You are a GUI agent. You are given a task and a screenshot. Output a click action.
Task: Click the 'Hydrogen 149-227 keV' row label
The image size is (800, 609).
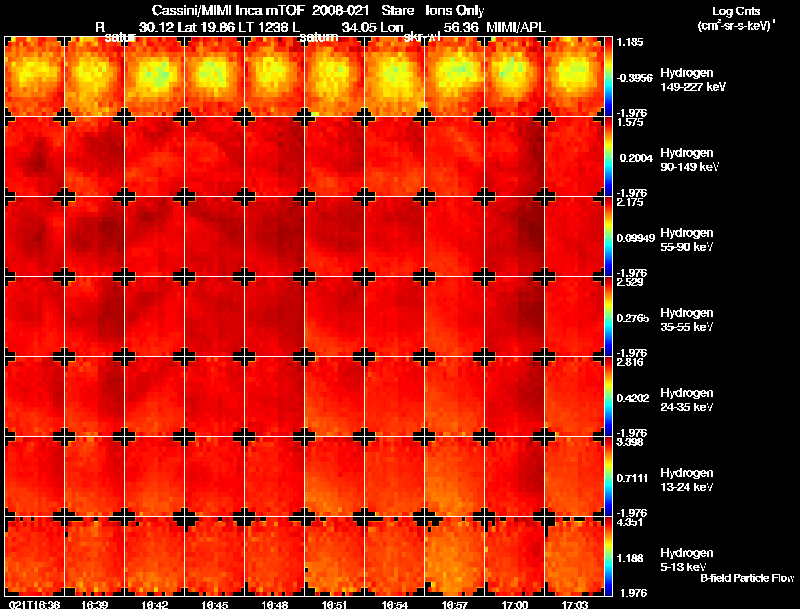(693, 80)
